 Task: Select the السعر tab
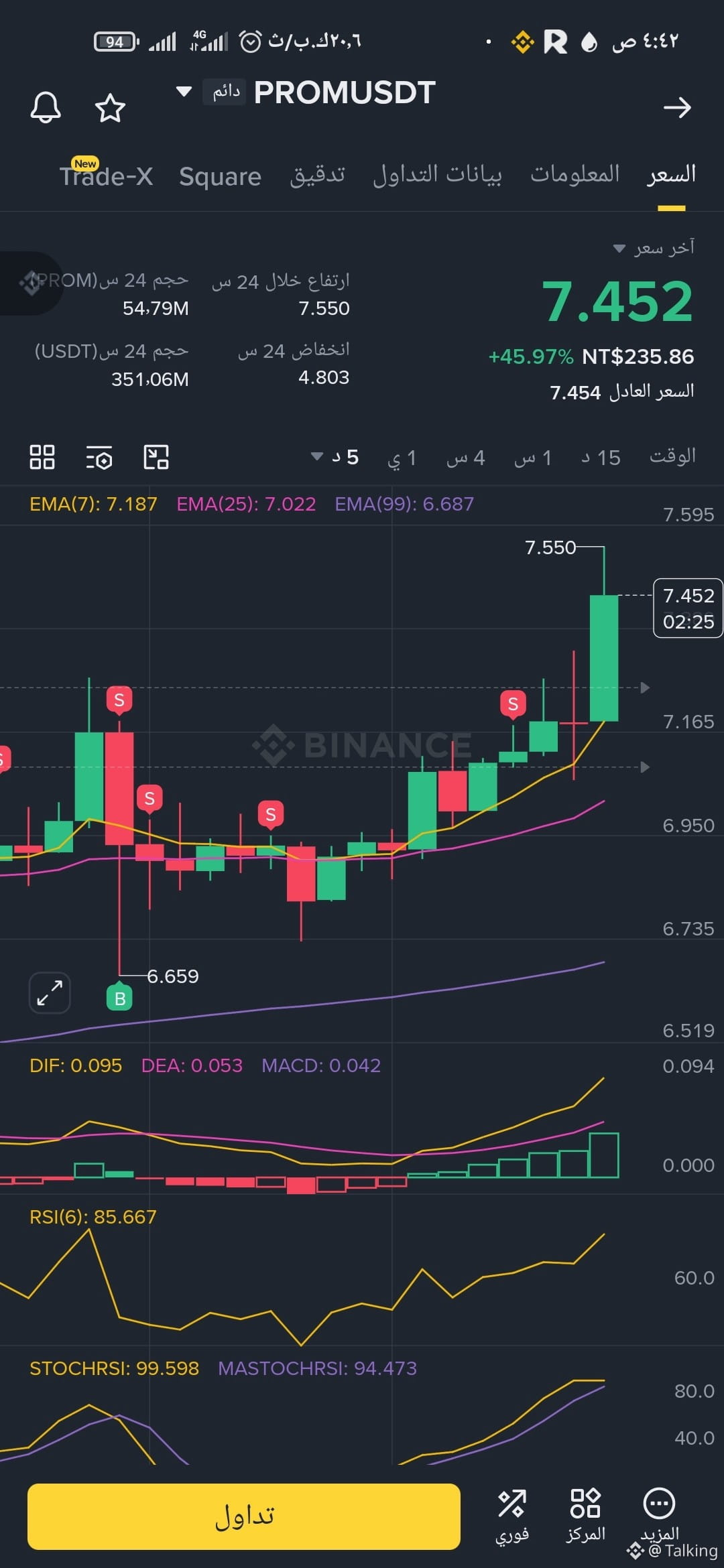coord(671,174)
